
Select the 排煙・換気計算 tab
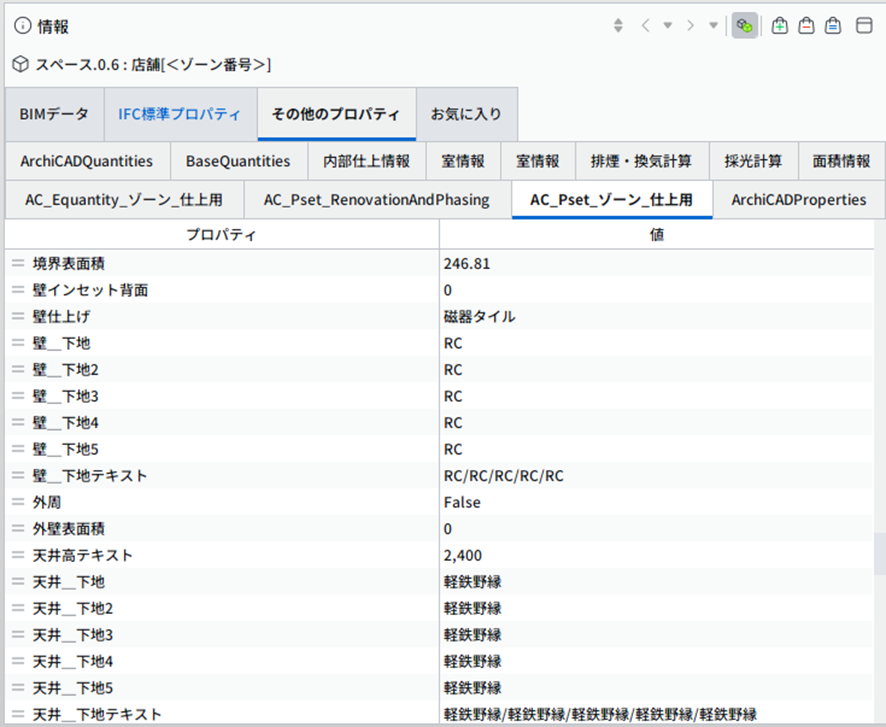point(641,161)
